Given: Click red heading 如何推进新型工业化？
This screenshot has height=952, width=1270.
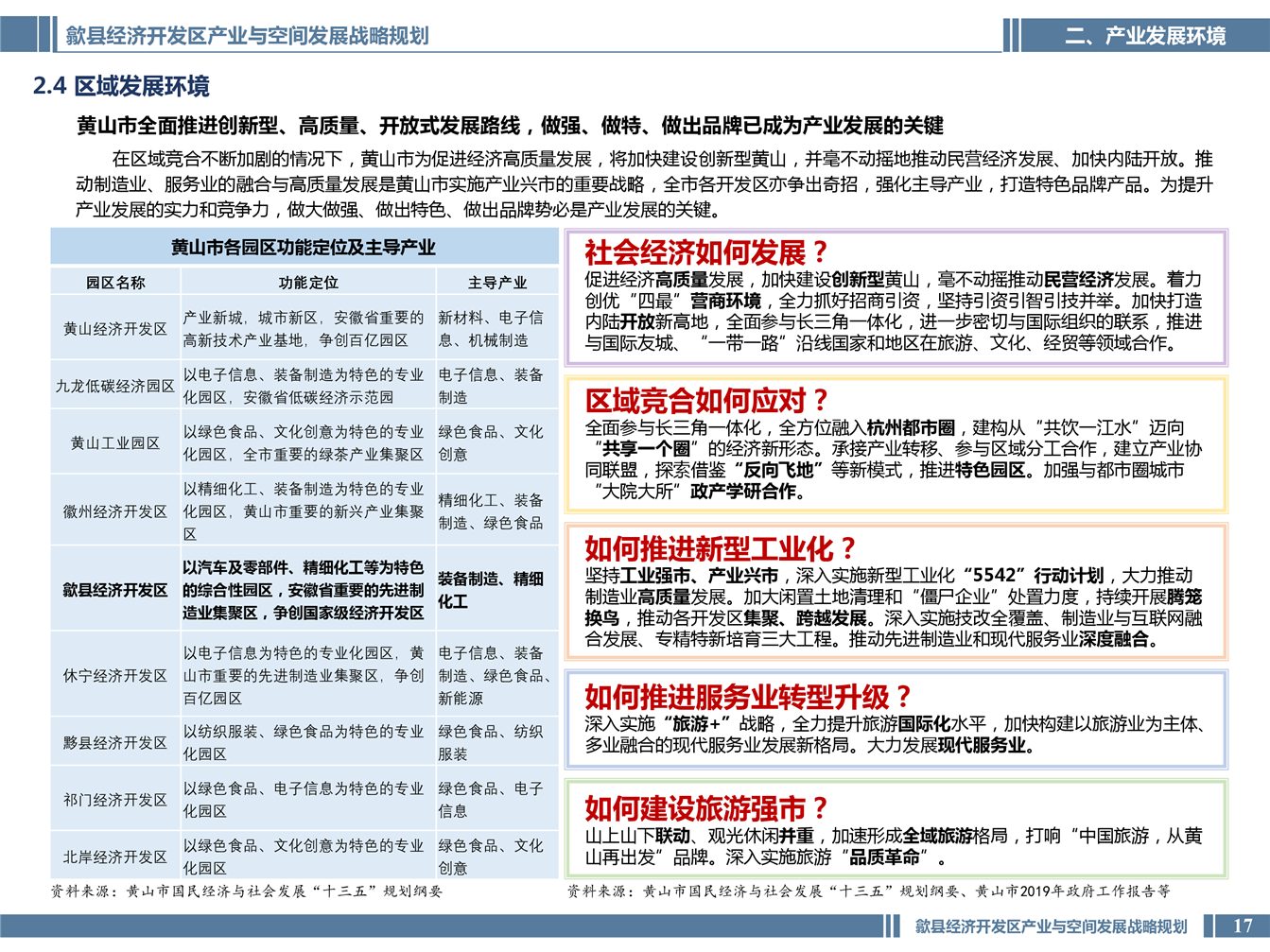Looking at the screenshot, I should coord(722,549).
